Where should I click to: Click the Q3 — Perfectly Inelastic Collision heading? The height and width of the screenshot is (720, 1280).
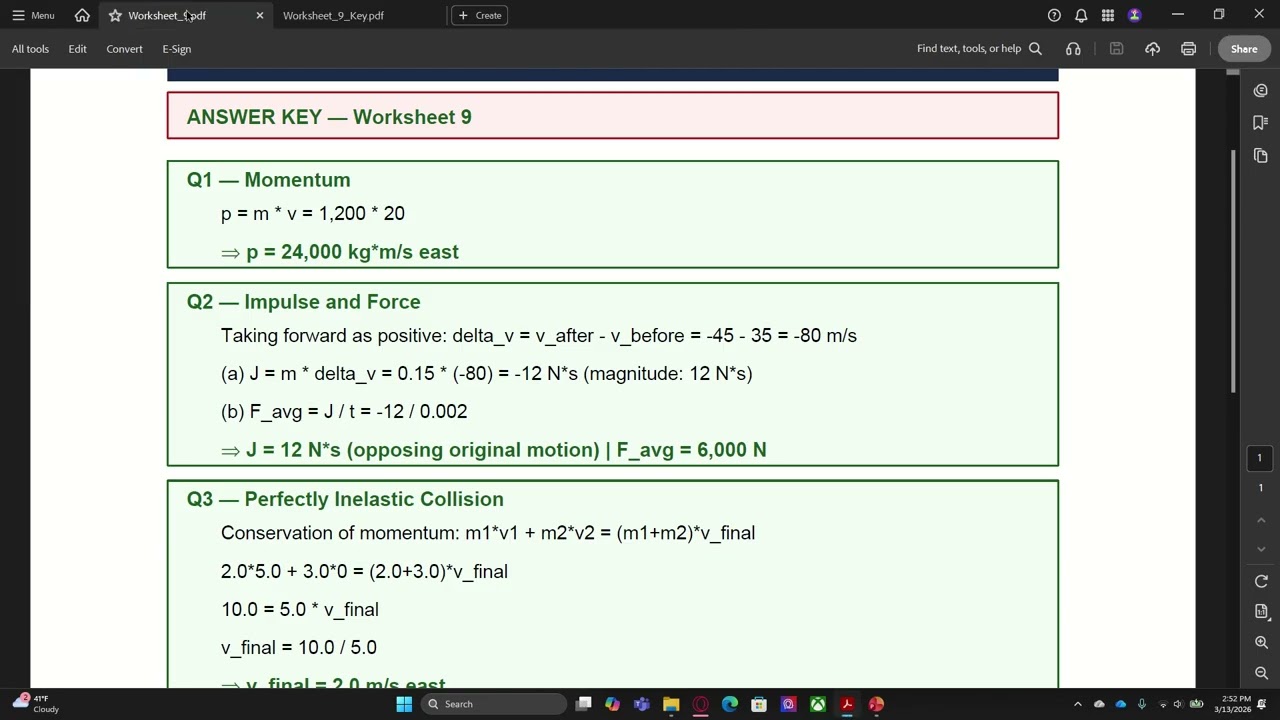(x=345, y=499)
